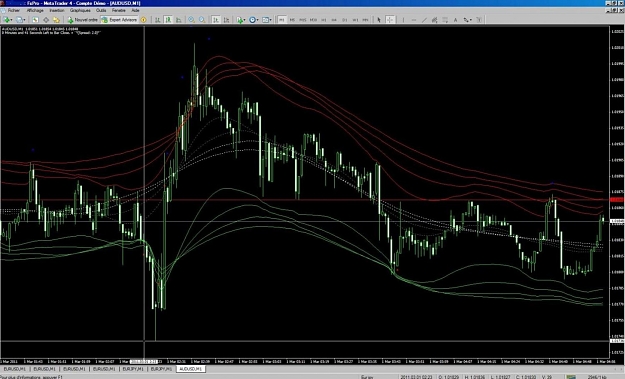The image size is (625, 379).
Task: Open the Aide menu
Action: (x=136, y=10)
